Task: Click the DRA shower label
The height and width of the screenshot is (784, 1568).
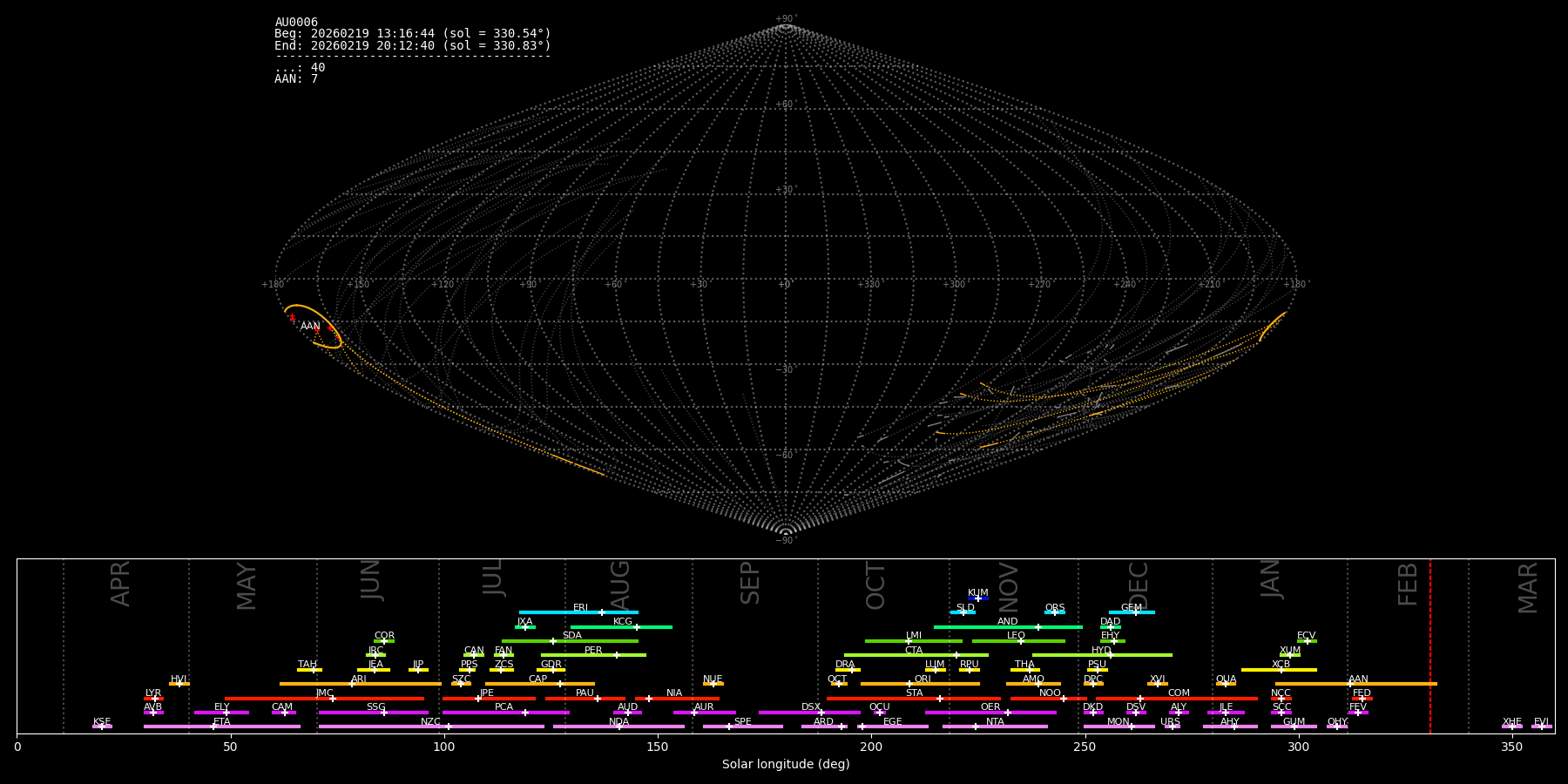Action: click(x=845, y=665)
